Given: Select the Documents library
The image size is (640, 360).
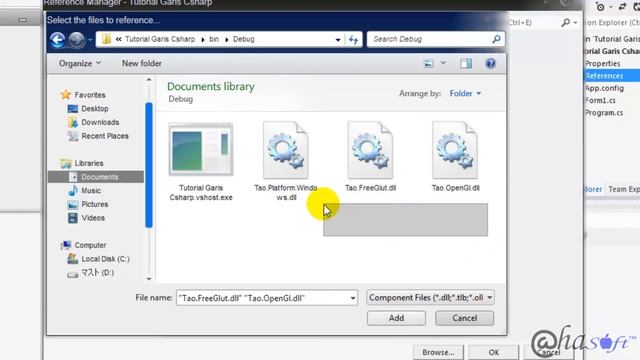Looking at the screenshot, I should click(x=96, y=177).
